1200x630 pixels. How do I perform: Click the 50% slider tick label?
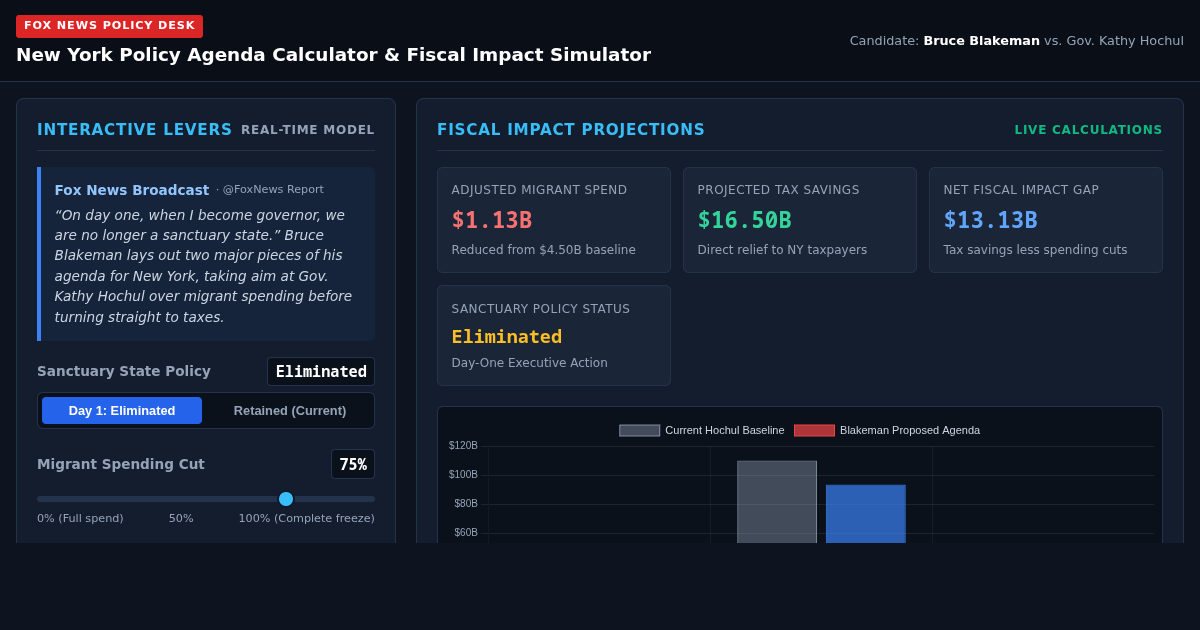(181, 519)
